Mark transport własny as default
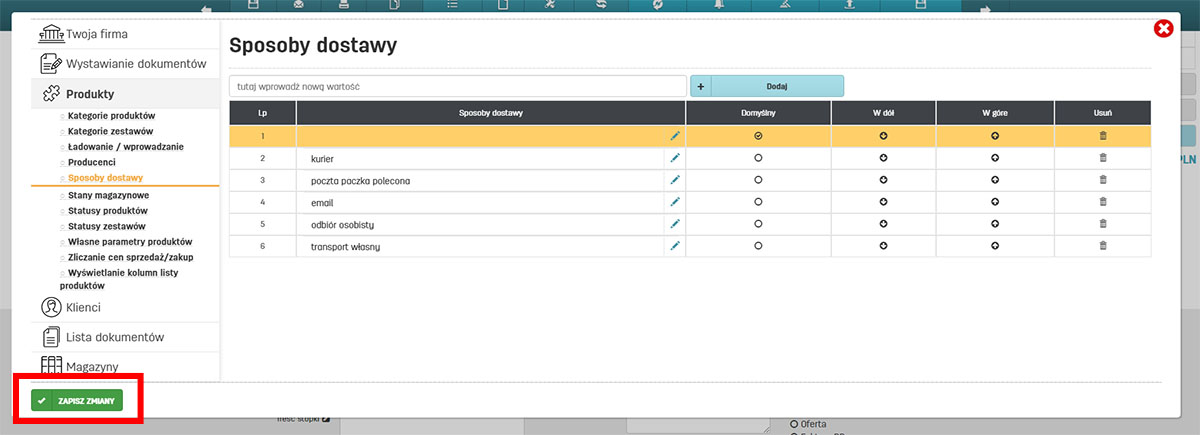The width and height of the screenshot is (1200, 435). pos(758,246)
